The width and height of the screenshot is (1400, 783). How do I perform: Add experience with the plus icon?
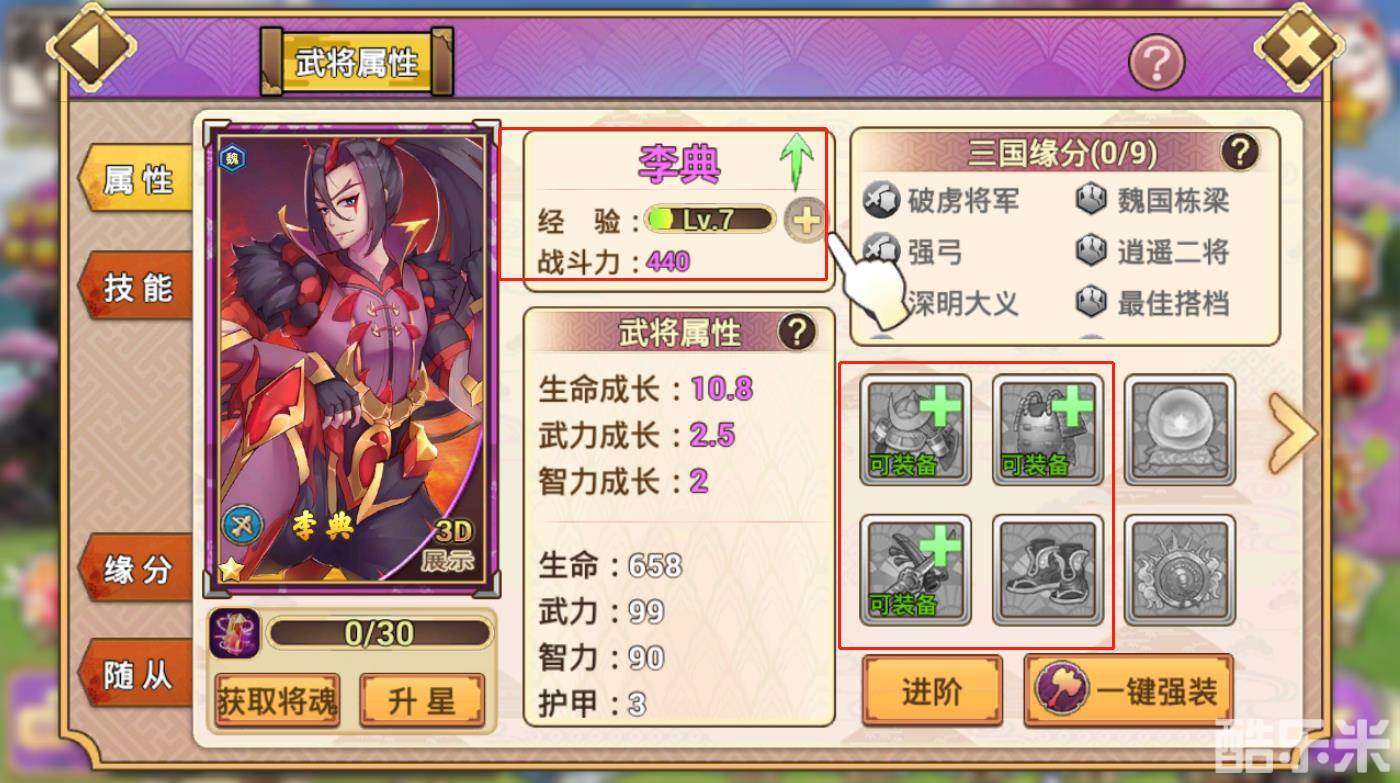tap(805, 221)
